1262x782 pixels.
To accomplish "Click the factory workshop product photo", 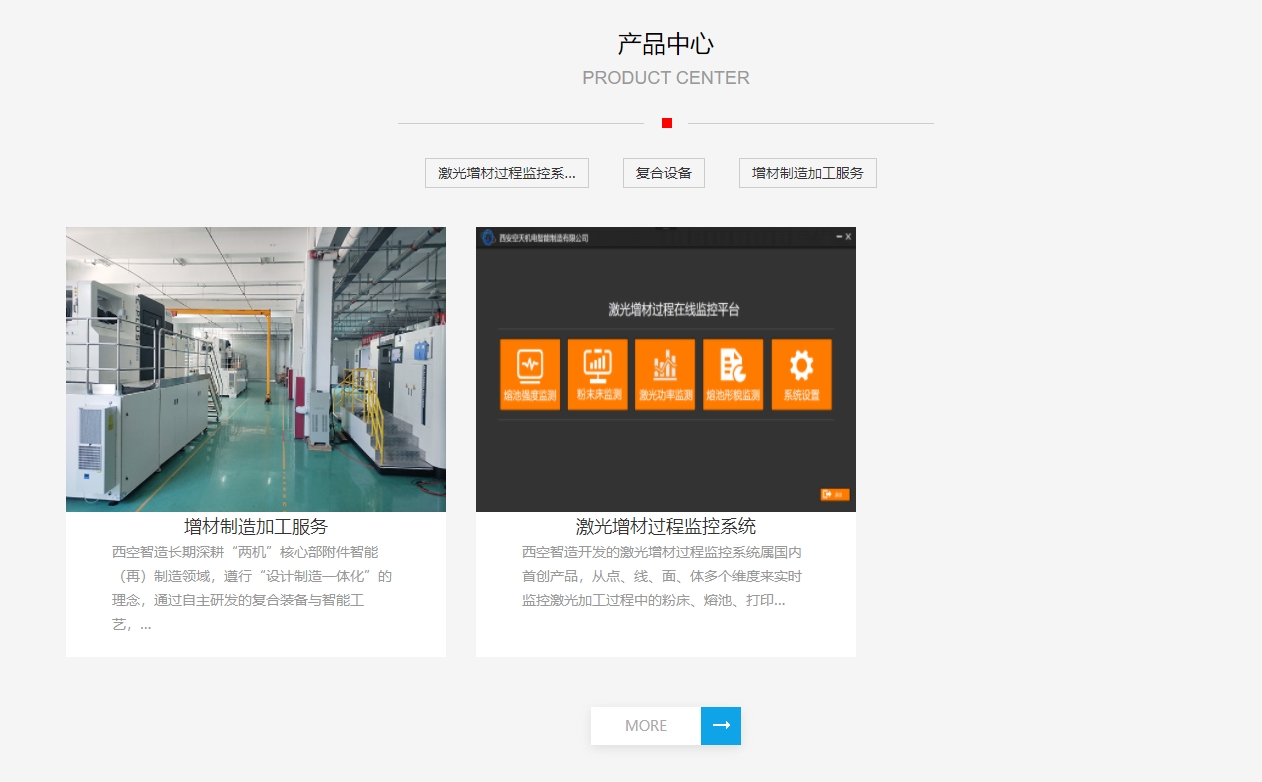I will (x=256, y=369).
